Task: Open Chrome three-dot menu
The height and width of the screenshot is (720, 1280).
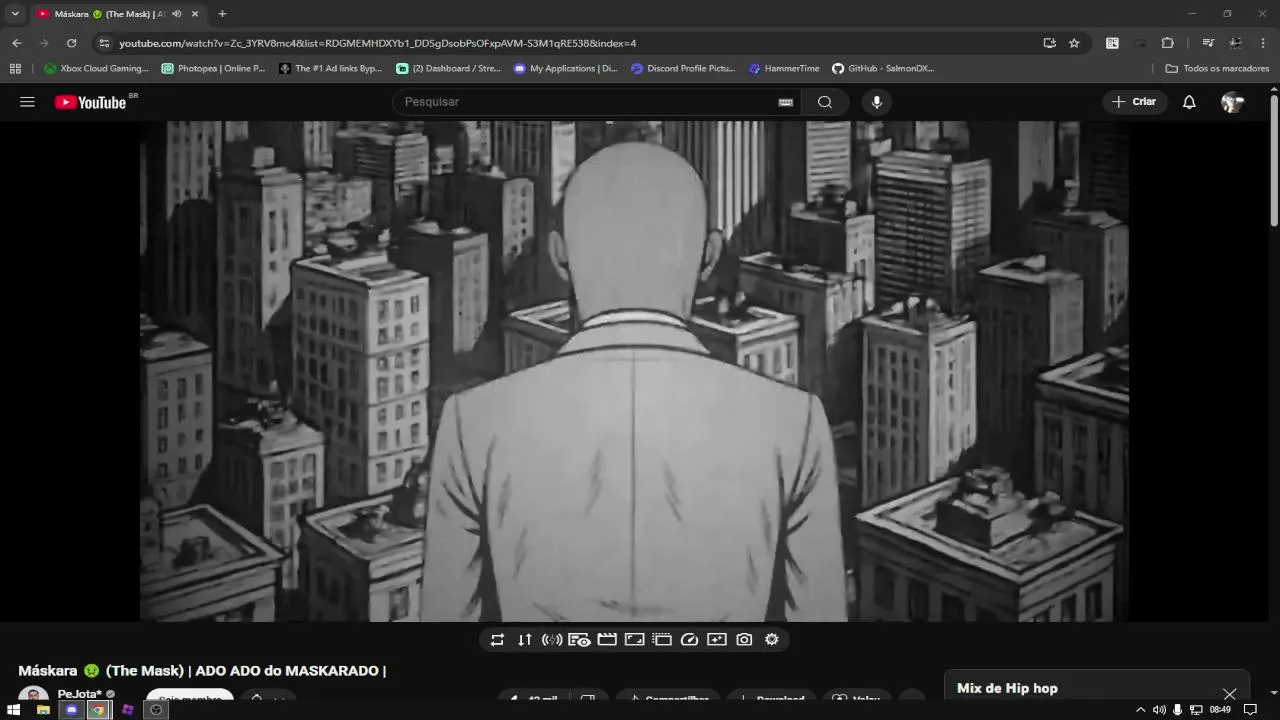Action: click(1264, 43)
